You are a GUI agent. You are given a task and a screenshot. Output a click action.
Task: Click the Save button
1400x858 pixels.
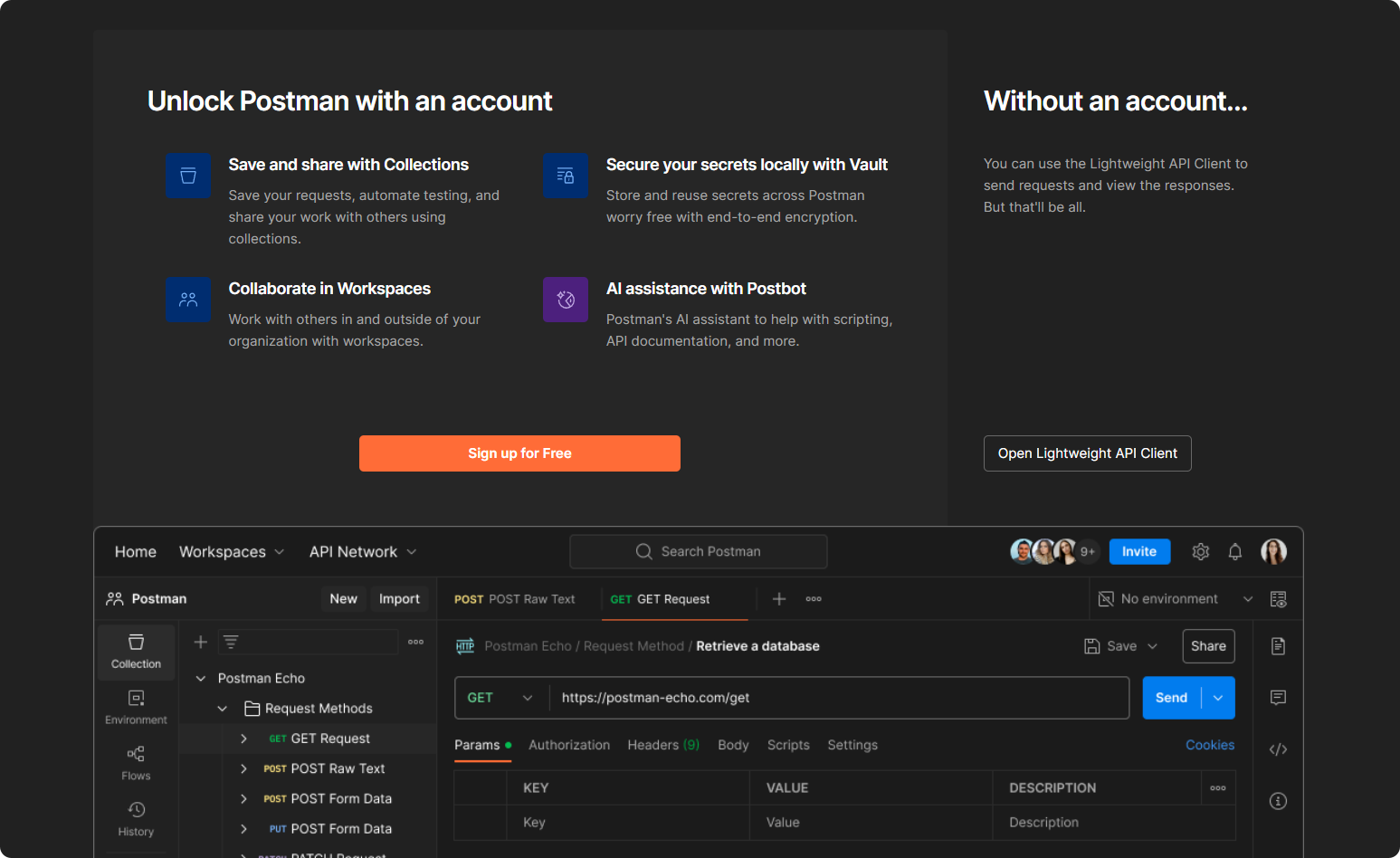pos(1110,646)
